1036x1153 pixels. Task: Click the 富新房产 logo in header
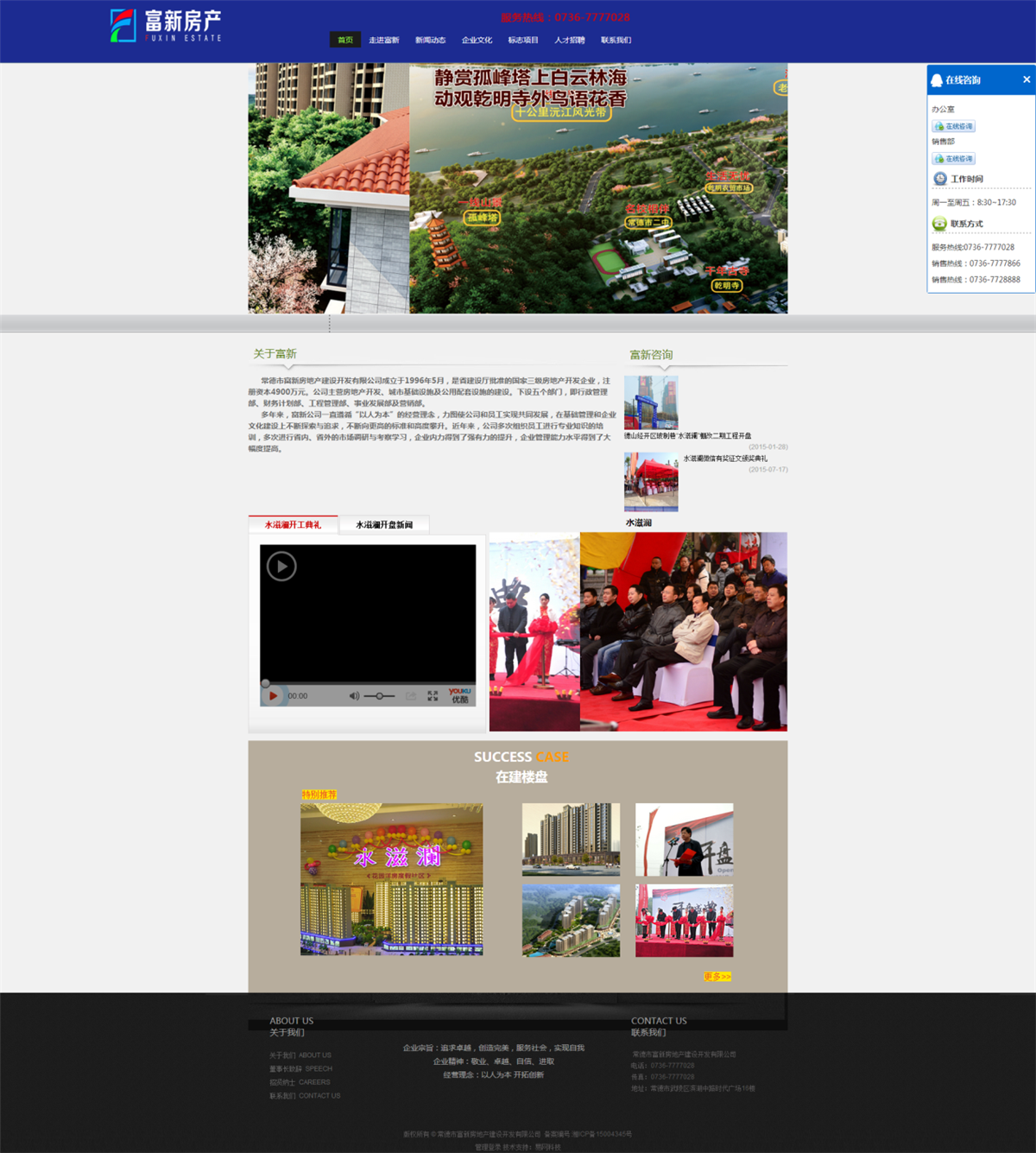167,26
